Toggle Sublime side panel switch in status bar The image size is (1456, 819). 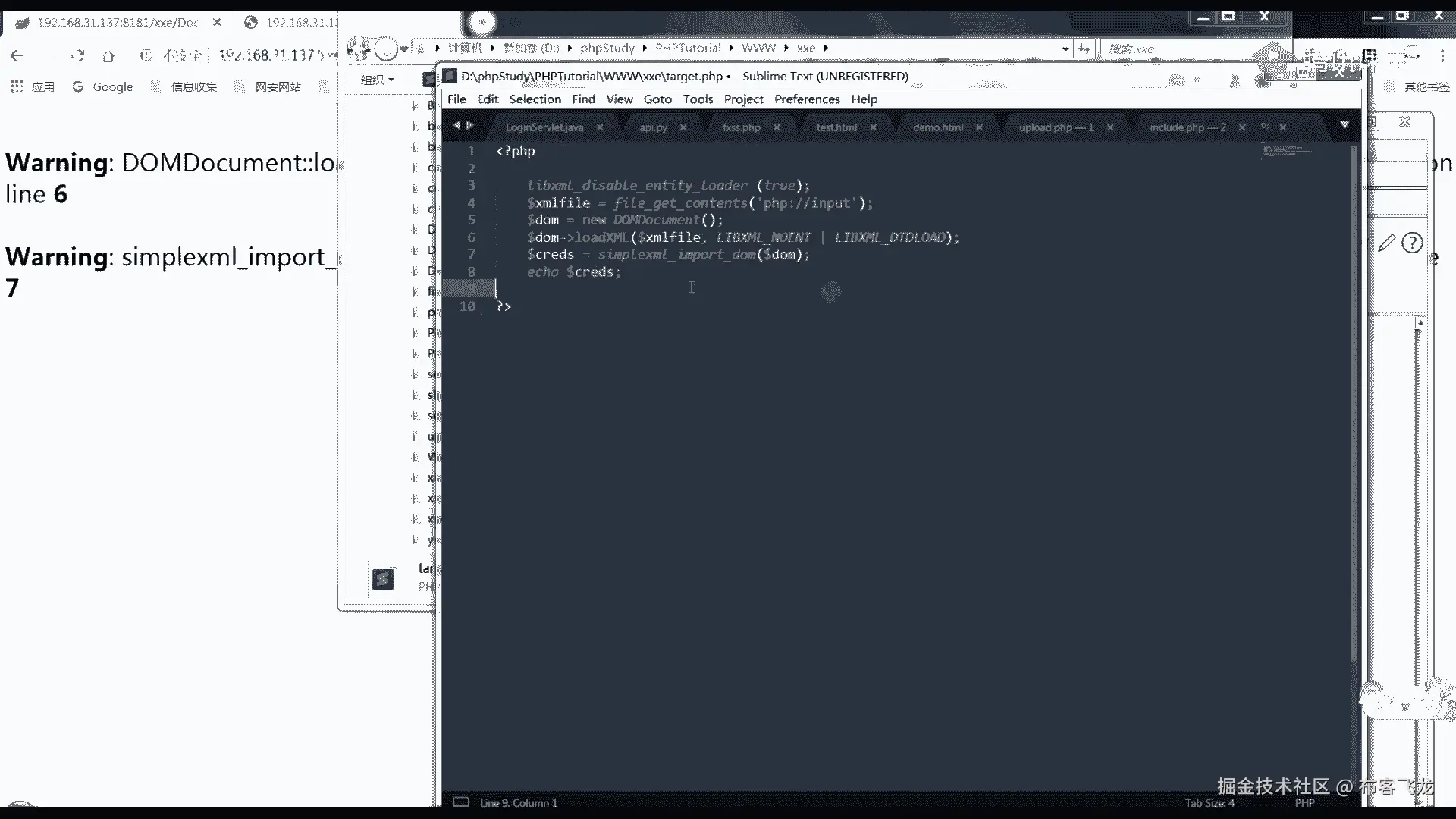point(460,802)
